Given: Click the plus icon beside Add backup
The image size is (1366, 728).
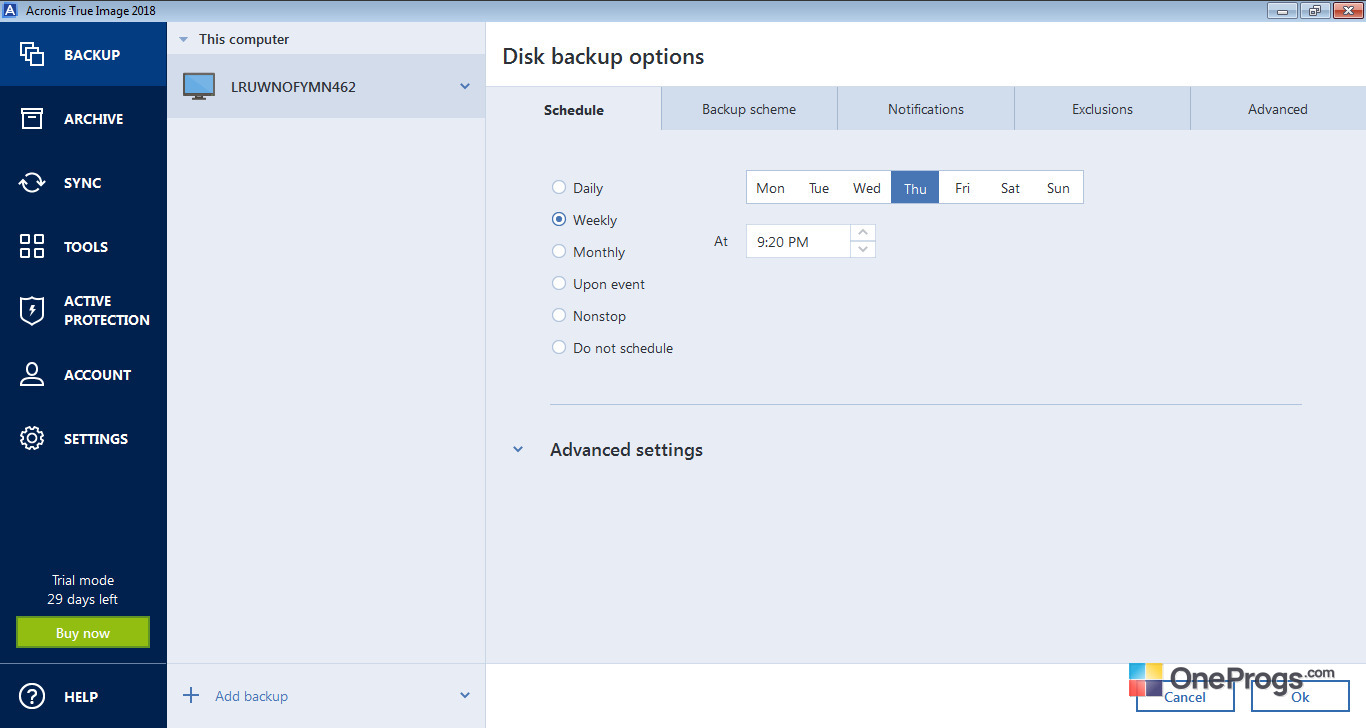Looking at the screenshot, I should (x=190, y=696).
